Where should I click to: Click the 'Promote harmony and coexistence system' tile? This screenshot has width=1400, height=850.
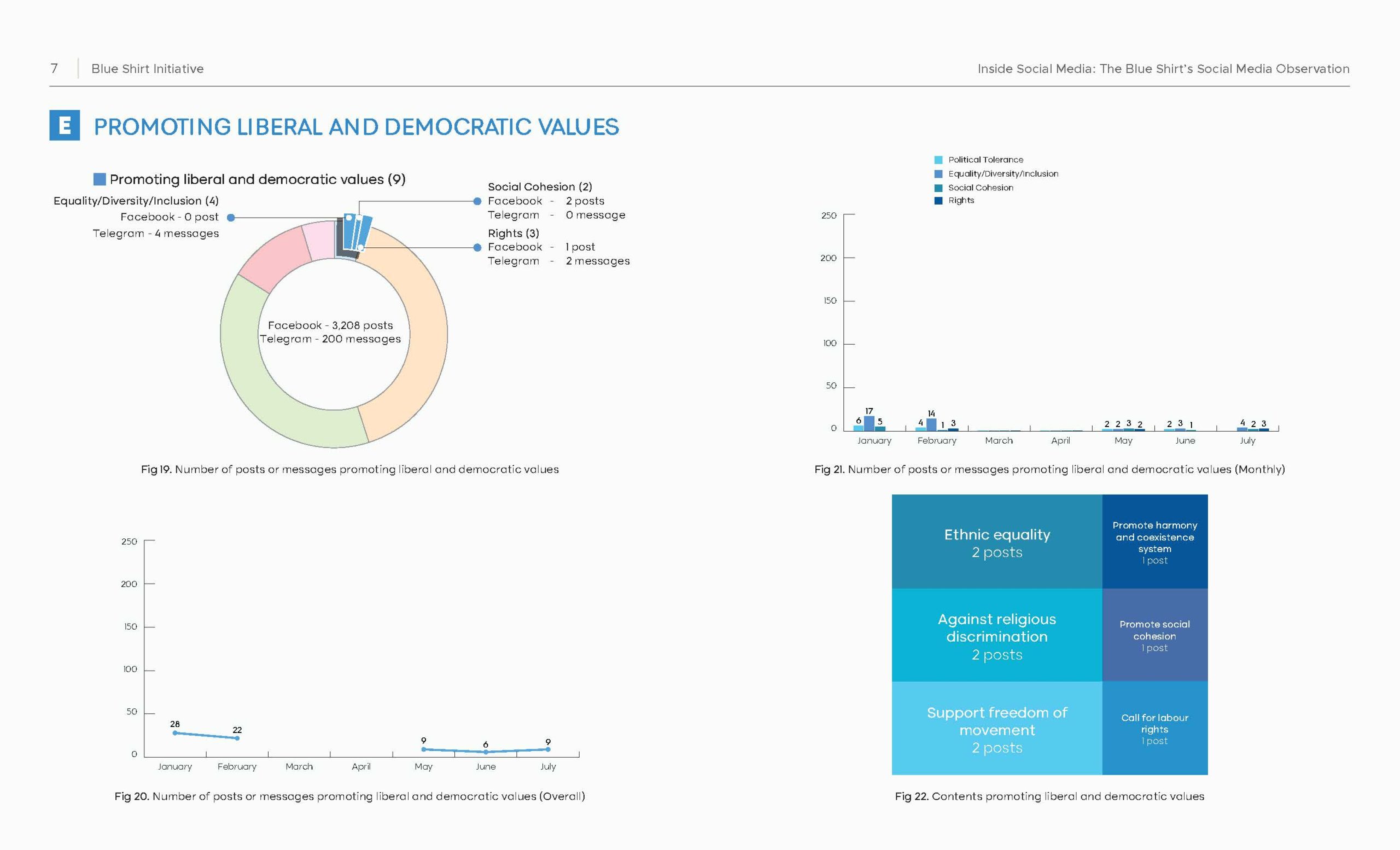coord(1155,542)
